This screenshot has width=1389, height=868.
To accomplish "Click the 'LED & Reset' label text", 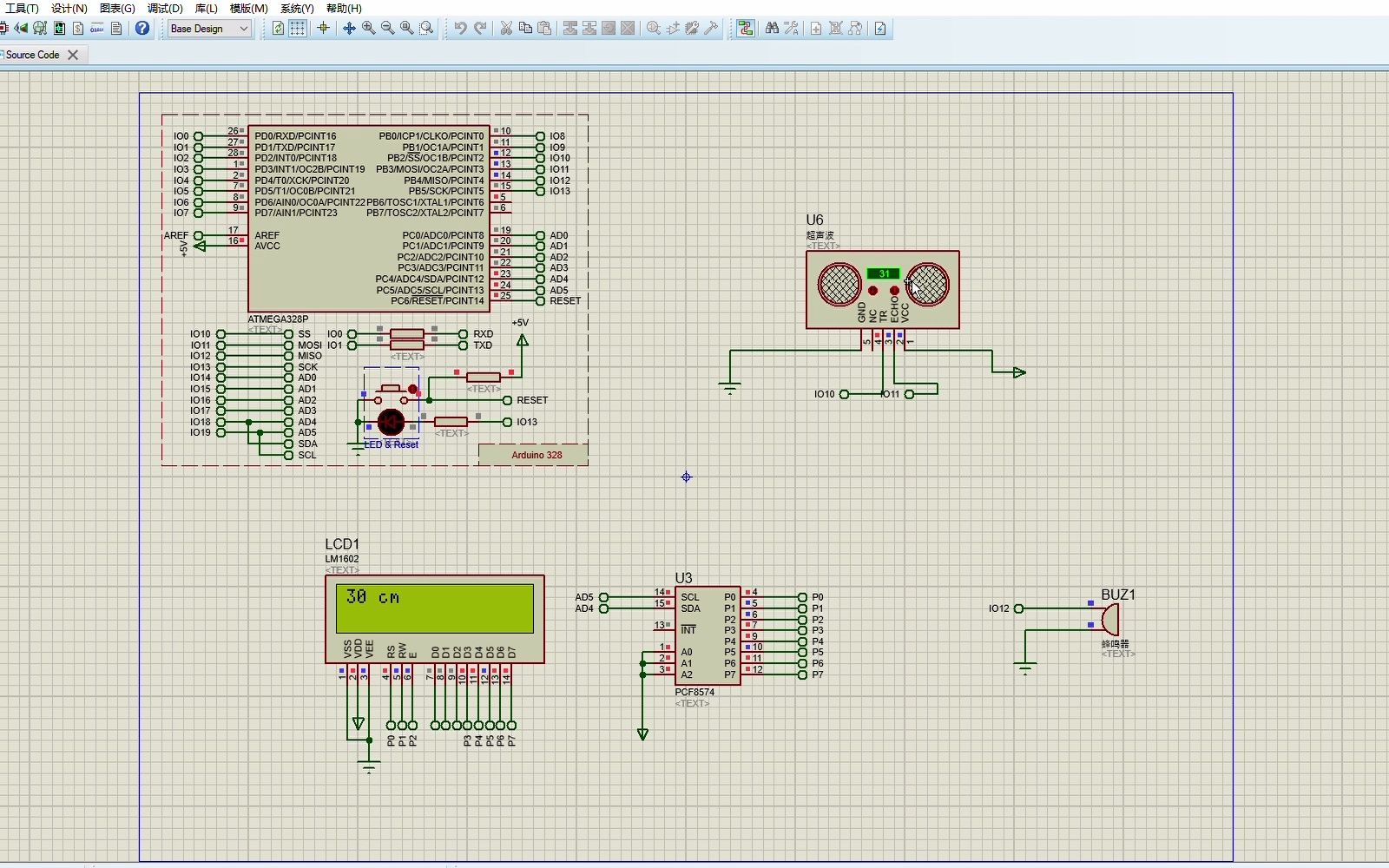I will coord(392,444).
